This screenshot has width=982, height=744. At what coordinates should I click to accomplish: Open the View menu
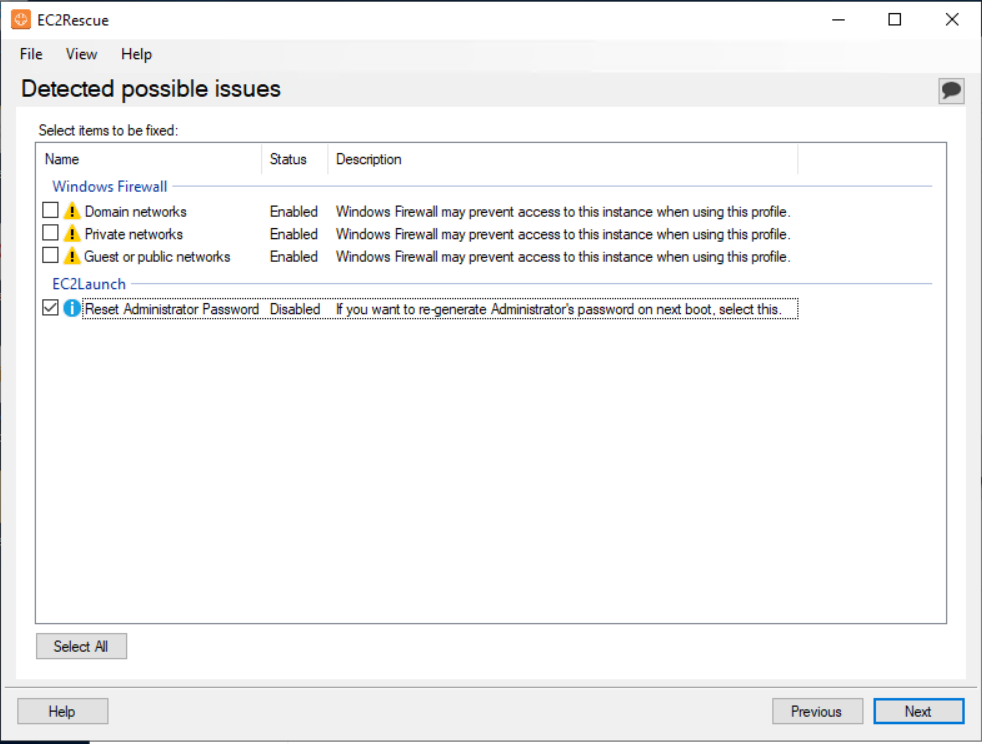point(81,54)
